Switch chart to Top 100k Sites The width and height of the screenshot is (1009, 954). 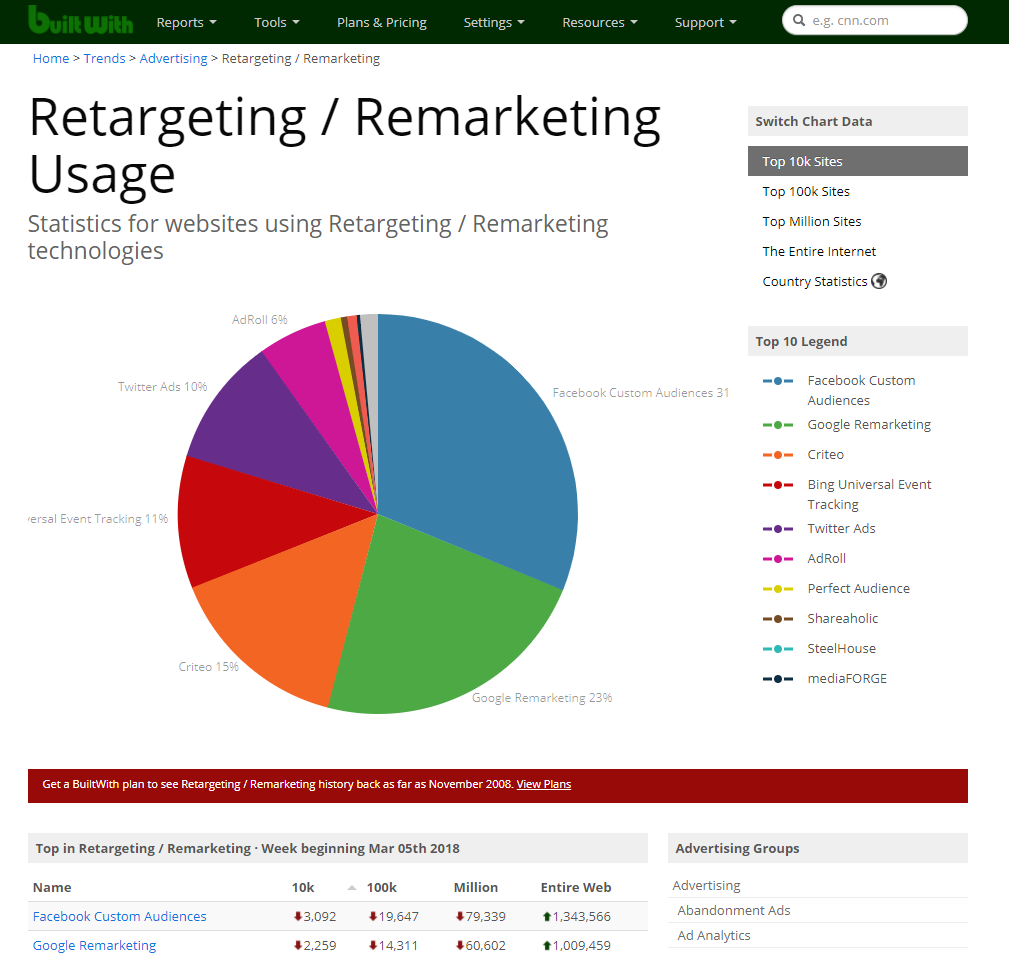(806, 191)
